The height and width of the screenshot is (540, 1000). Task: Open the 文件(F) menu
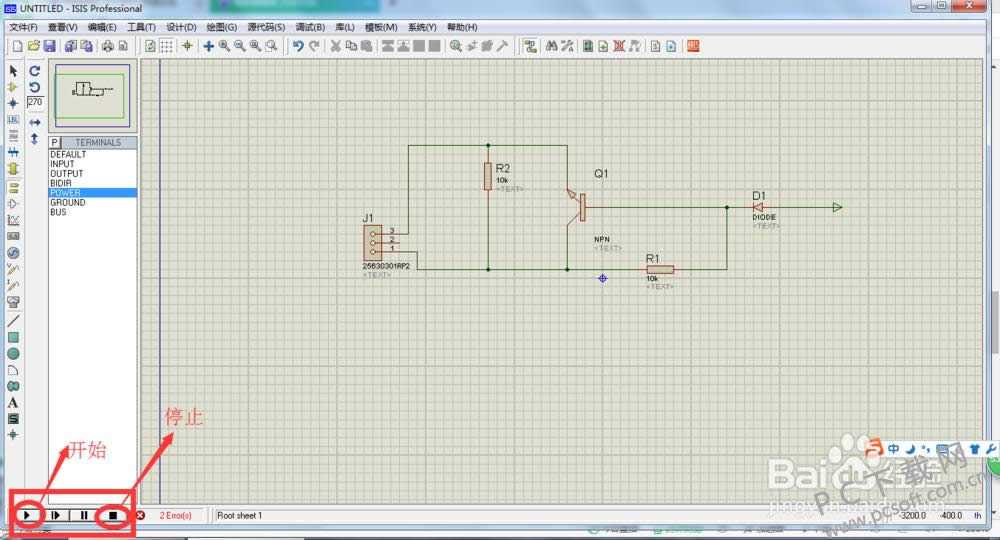[23, 27]
